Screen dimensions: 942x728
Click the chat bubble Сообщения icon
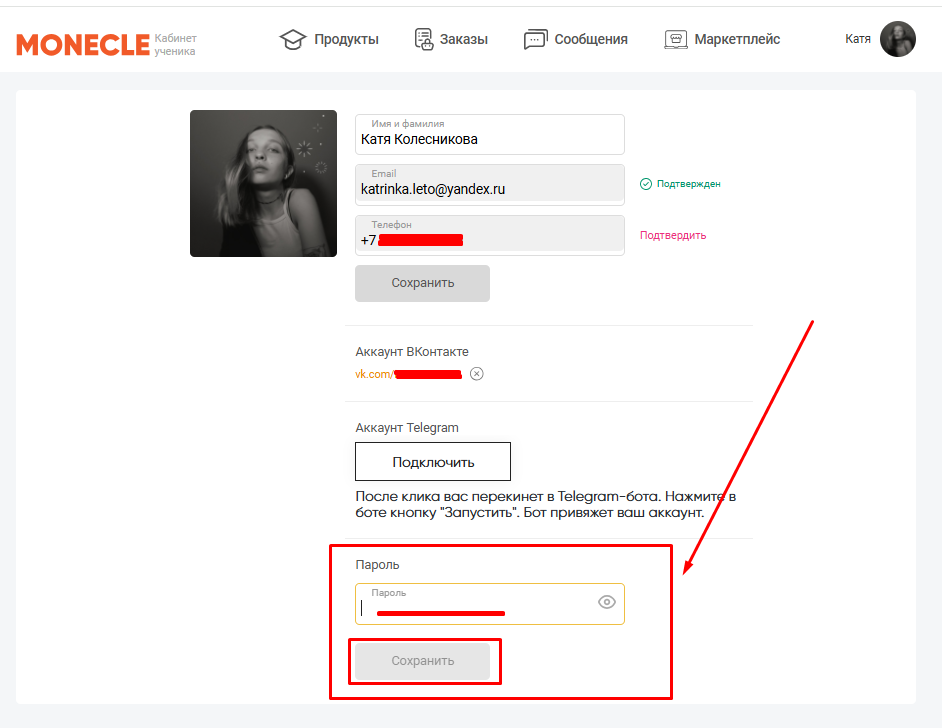pos(536,40)
